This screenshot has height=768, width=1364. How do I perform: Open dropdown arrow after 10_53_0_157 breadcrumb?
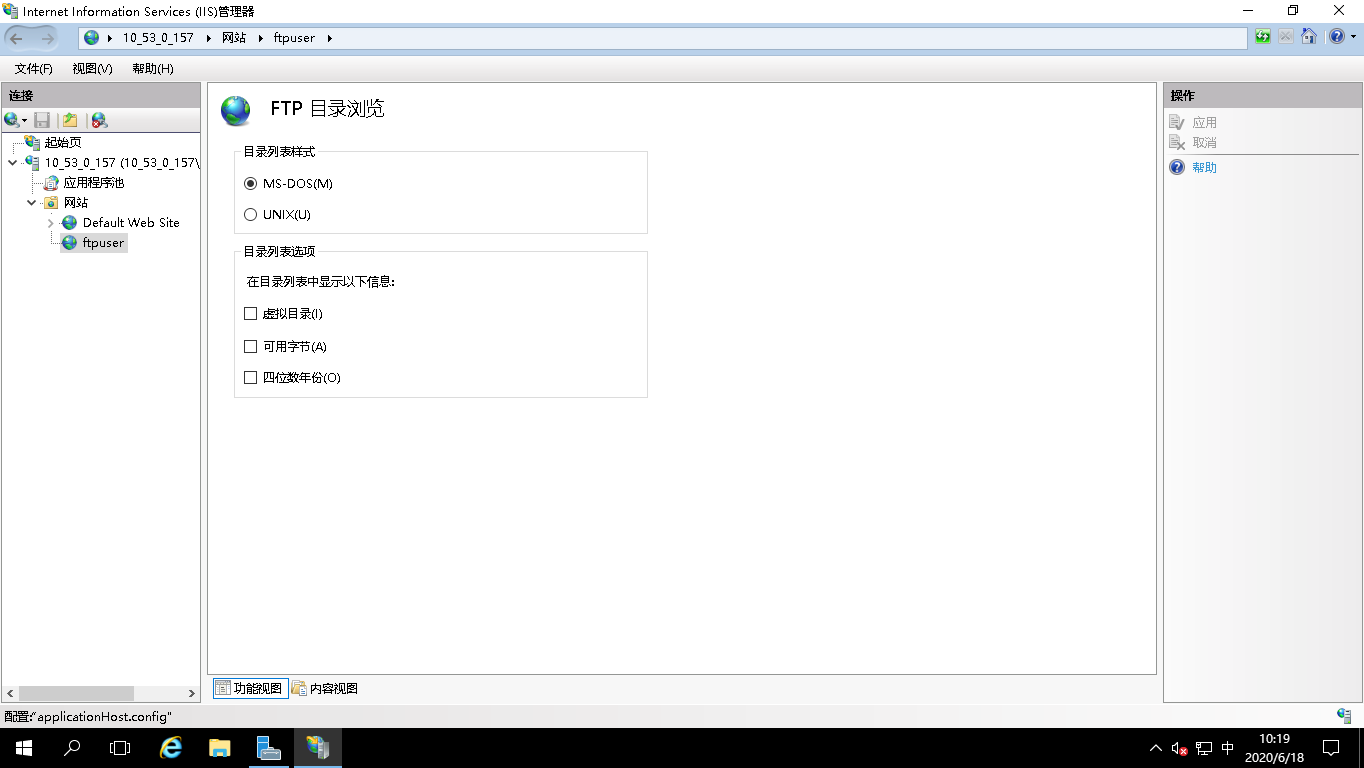208,38
